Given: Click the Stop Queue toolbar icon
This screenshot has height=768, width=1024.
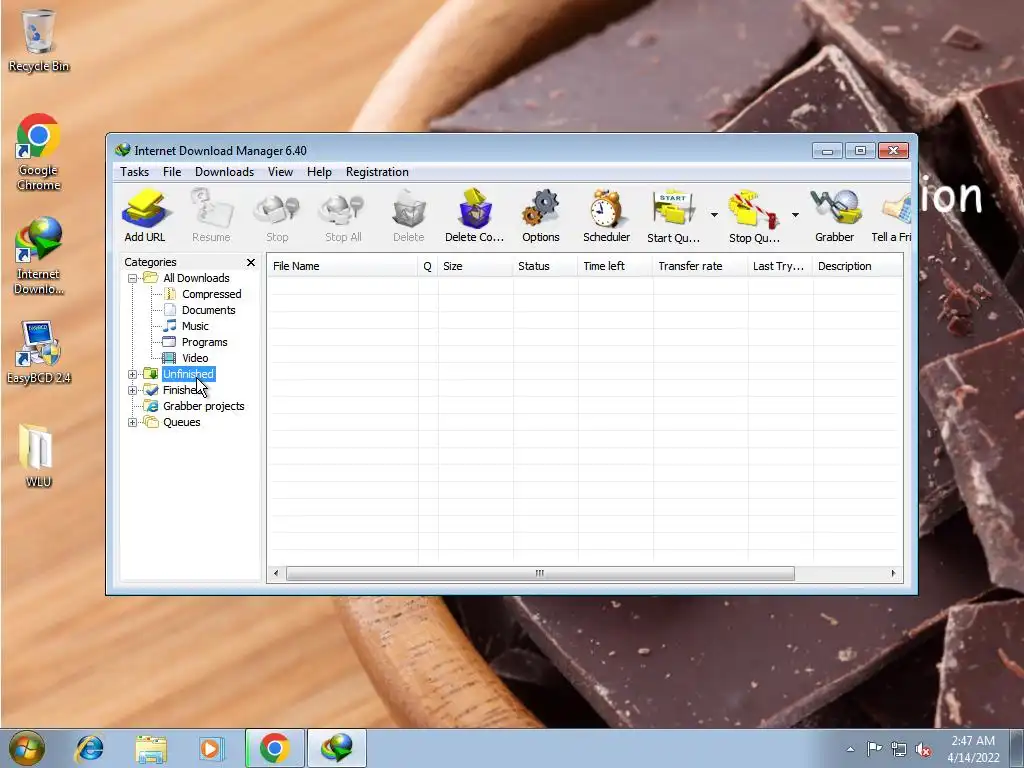Looking at the screenshot, I should coord(754,216).
